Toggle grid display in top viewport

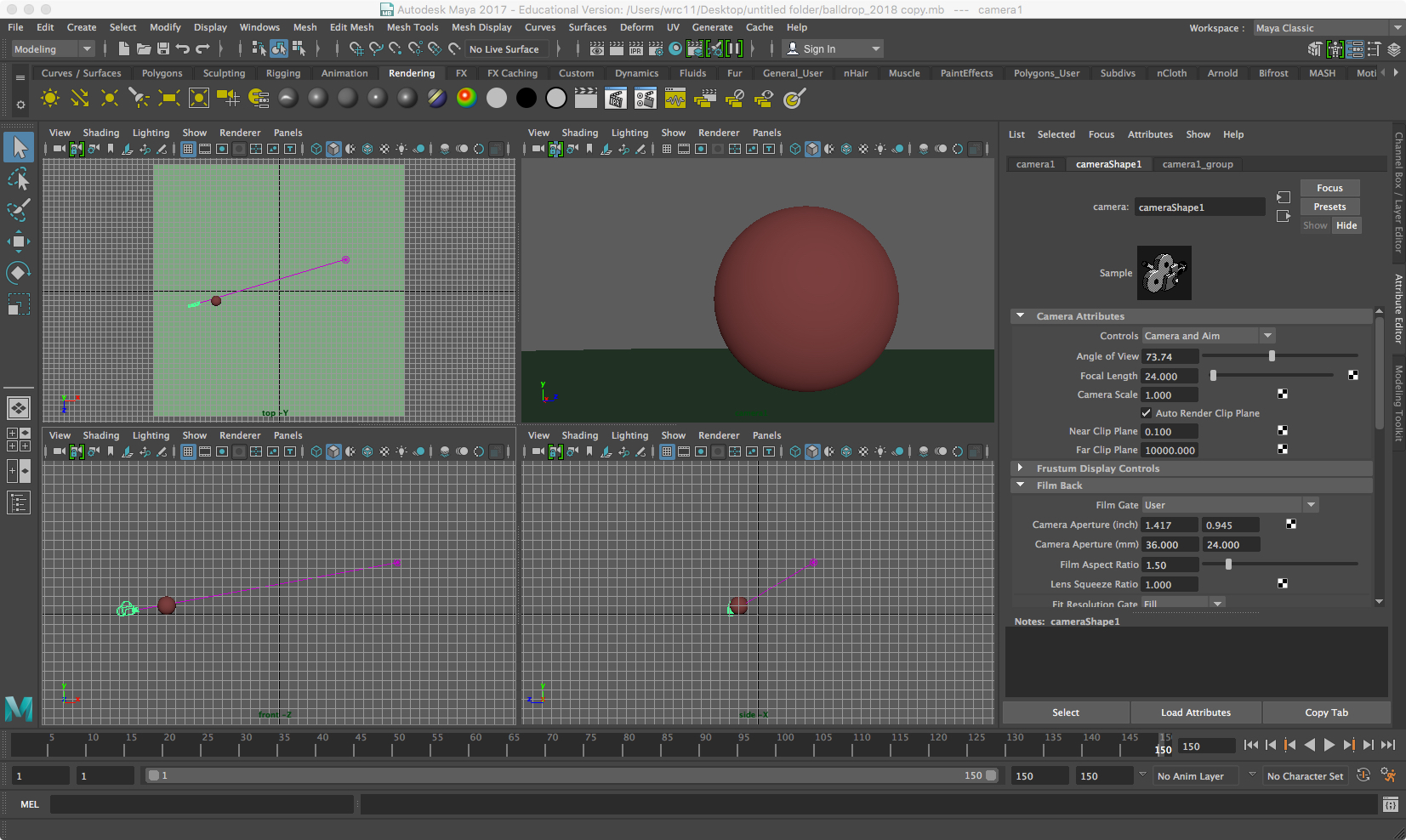tap(188, 149)
